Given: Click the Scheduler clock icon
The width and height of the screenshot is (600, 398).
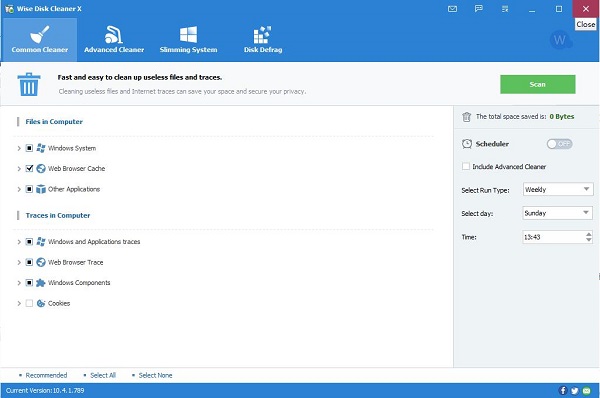Looking at the screenshot, I should (467, 144).
